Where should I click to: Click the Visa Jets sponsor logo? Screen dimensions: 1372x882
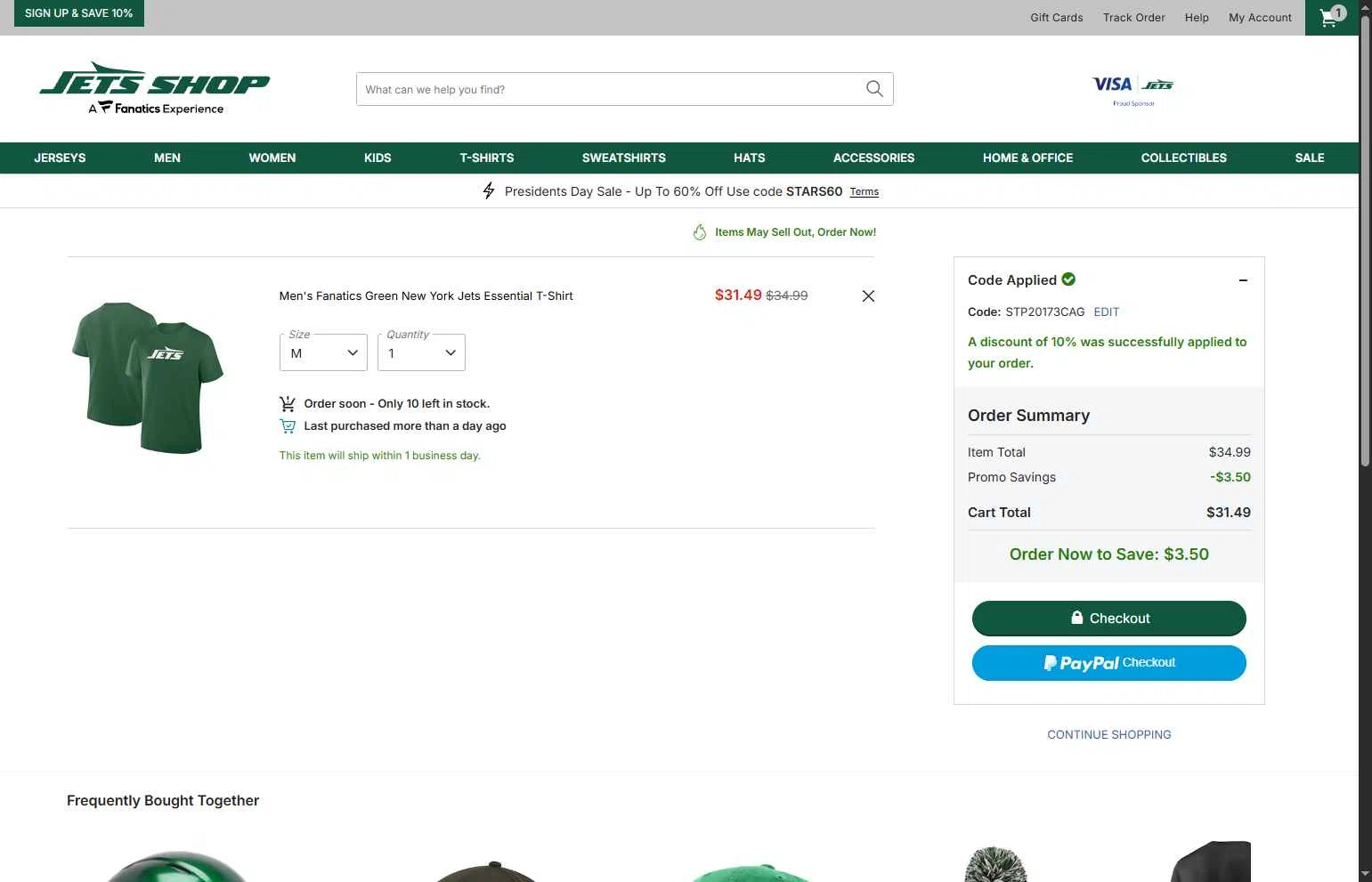(x=1133, y=90)
